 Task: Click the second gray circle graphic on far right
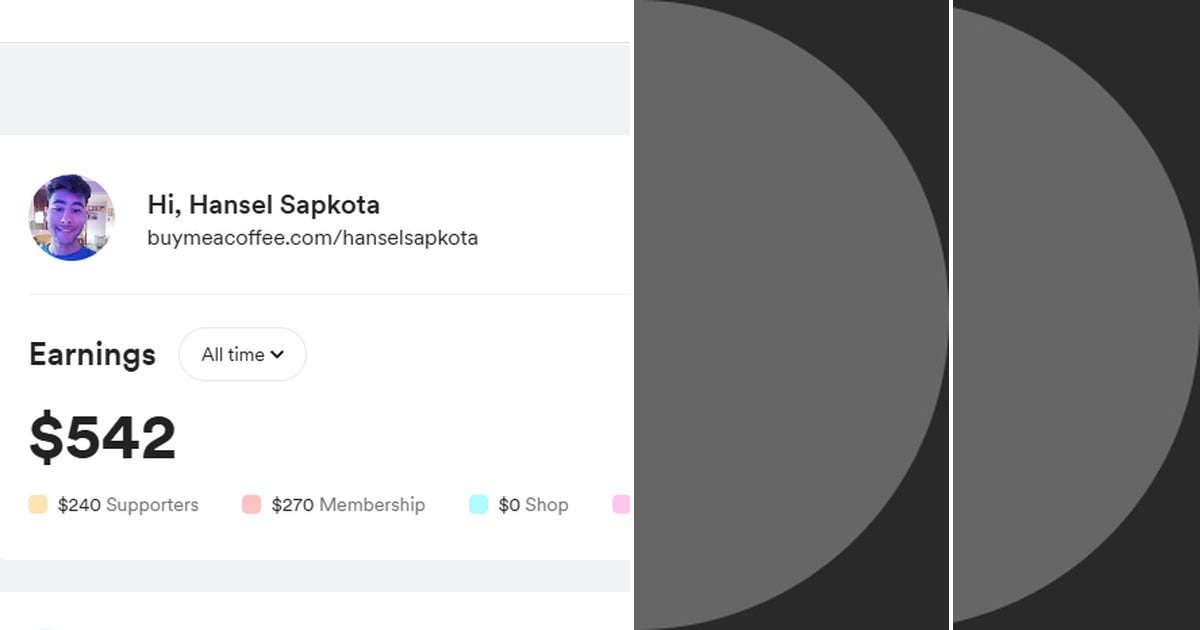1070,315
